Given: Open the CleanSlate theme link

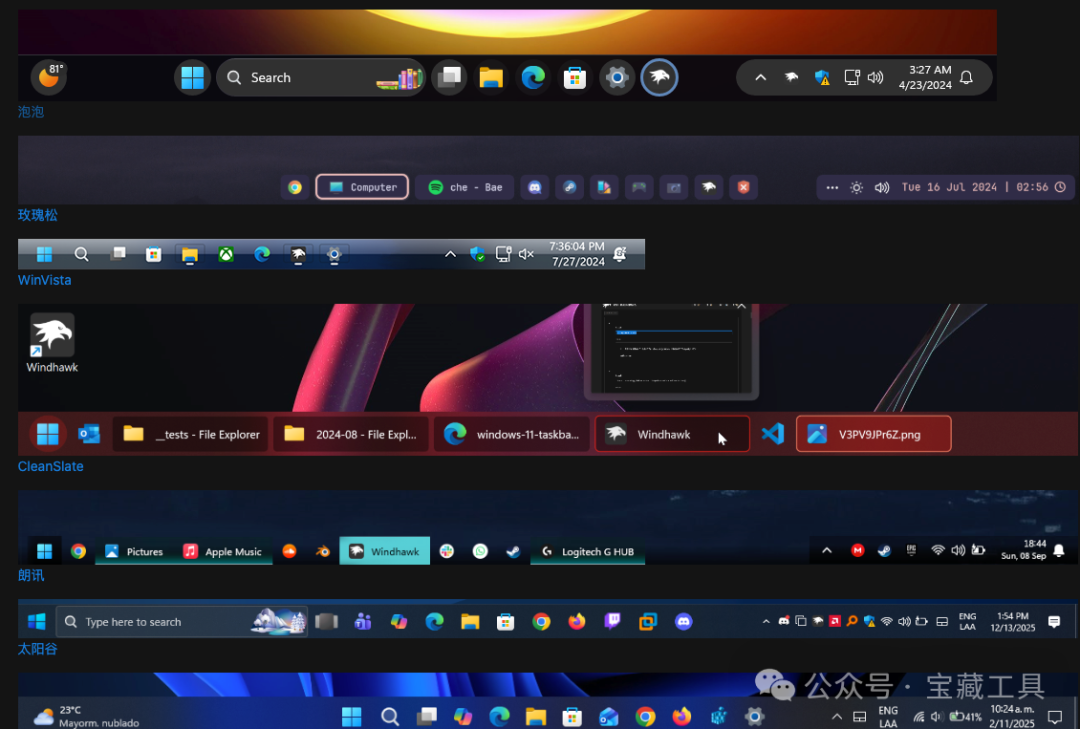Looking at the screenshot, I should coord(50,466).
